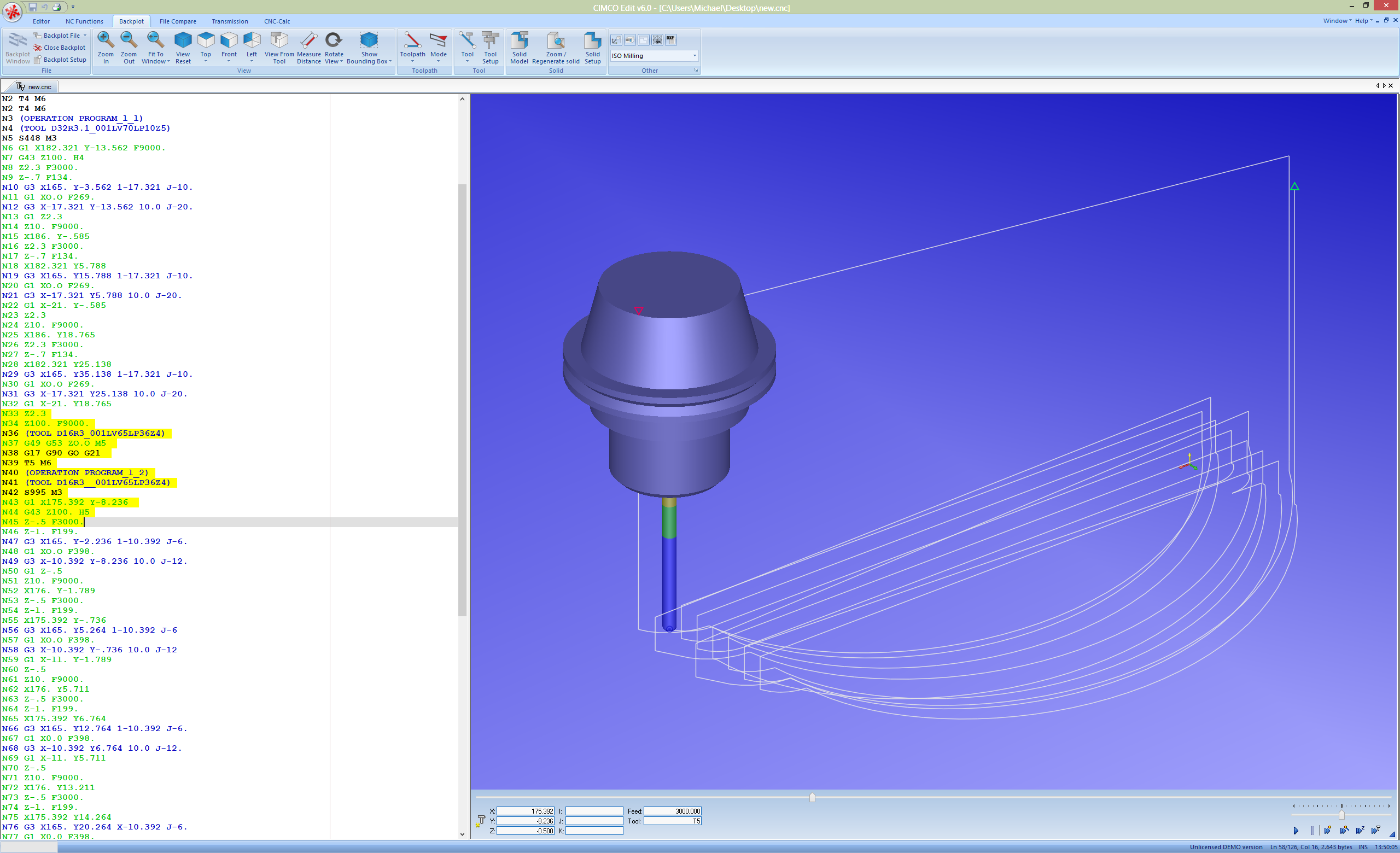Viewport: 1400px width, 853px height.
Task: Expand the Show Bounding Box dropdown
Action: click(390, 62)
